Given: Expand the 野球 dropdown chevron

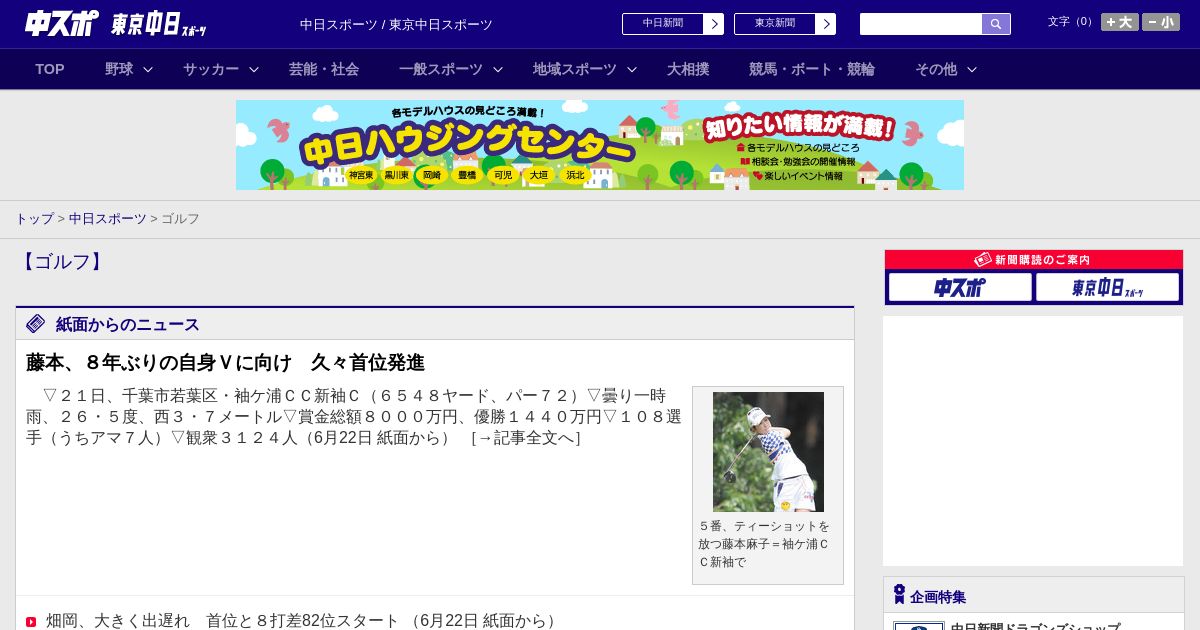Looking at the screenshot, I should pos(148,69).
